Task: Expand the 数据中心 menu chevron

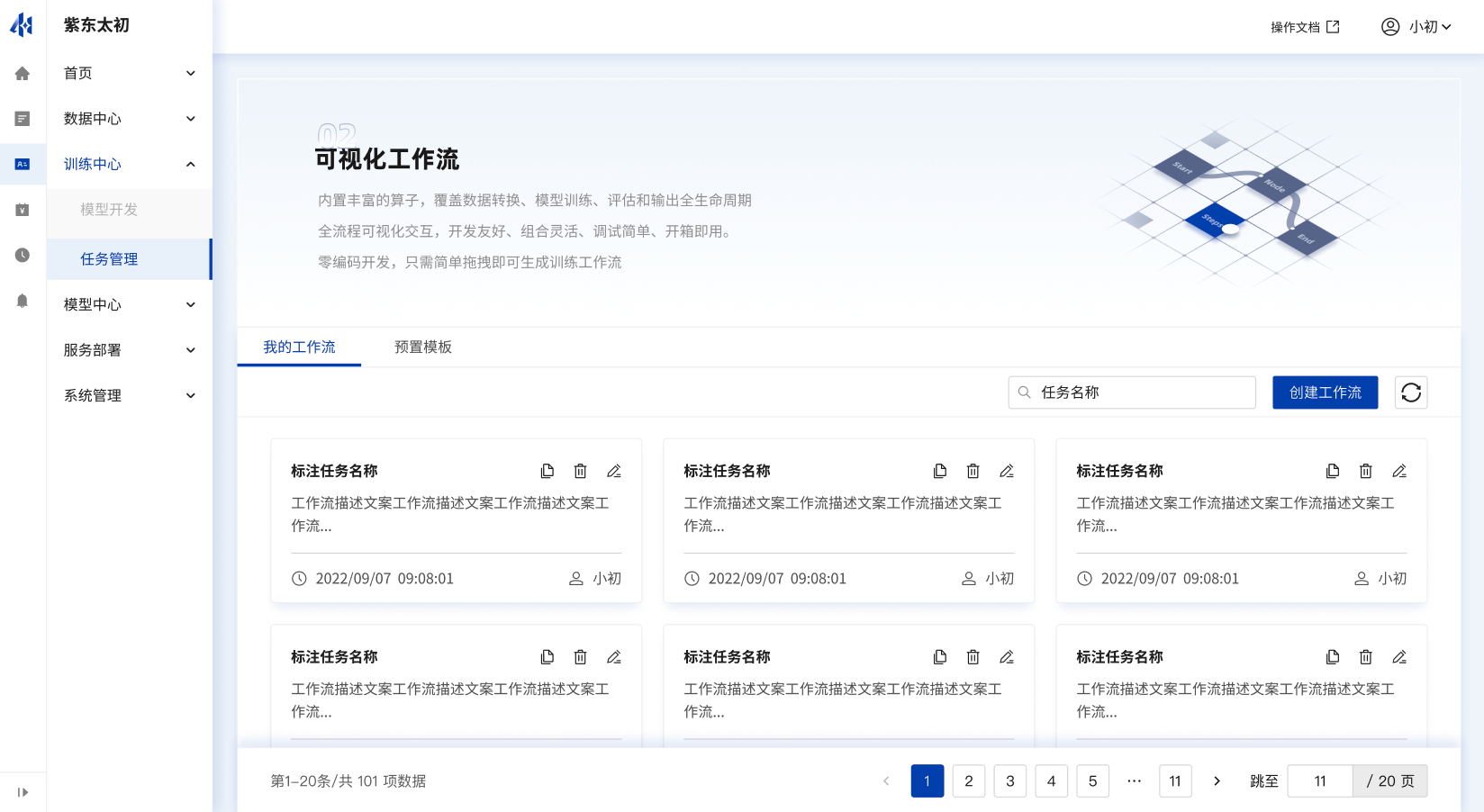Action: tap(191, 119)
